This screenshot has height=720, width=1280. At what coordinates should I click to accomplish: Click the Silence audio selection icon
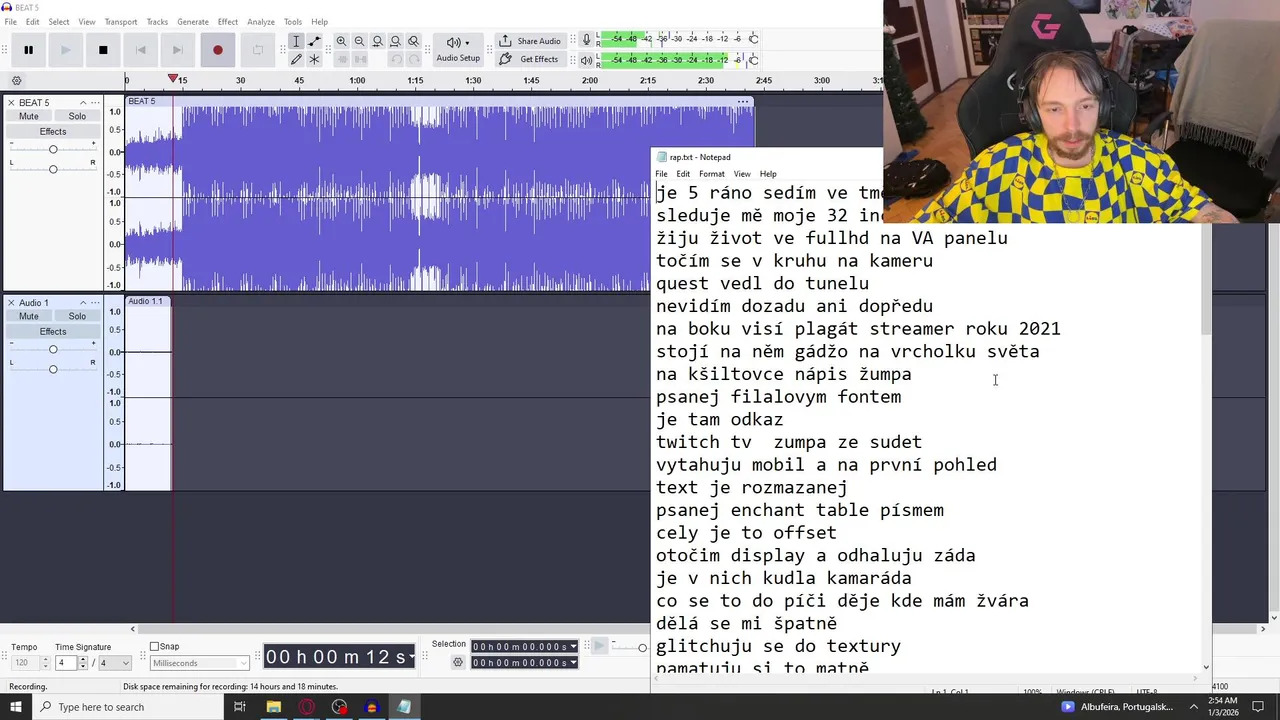[359, 59]
